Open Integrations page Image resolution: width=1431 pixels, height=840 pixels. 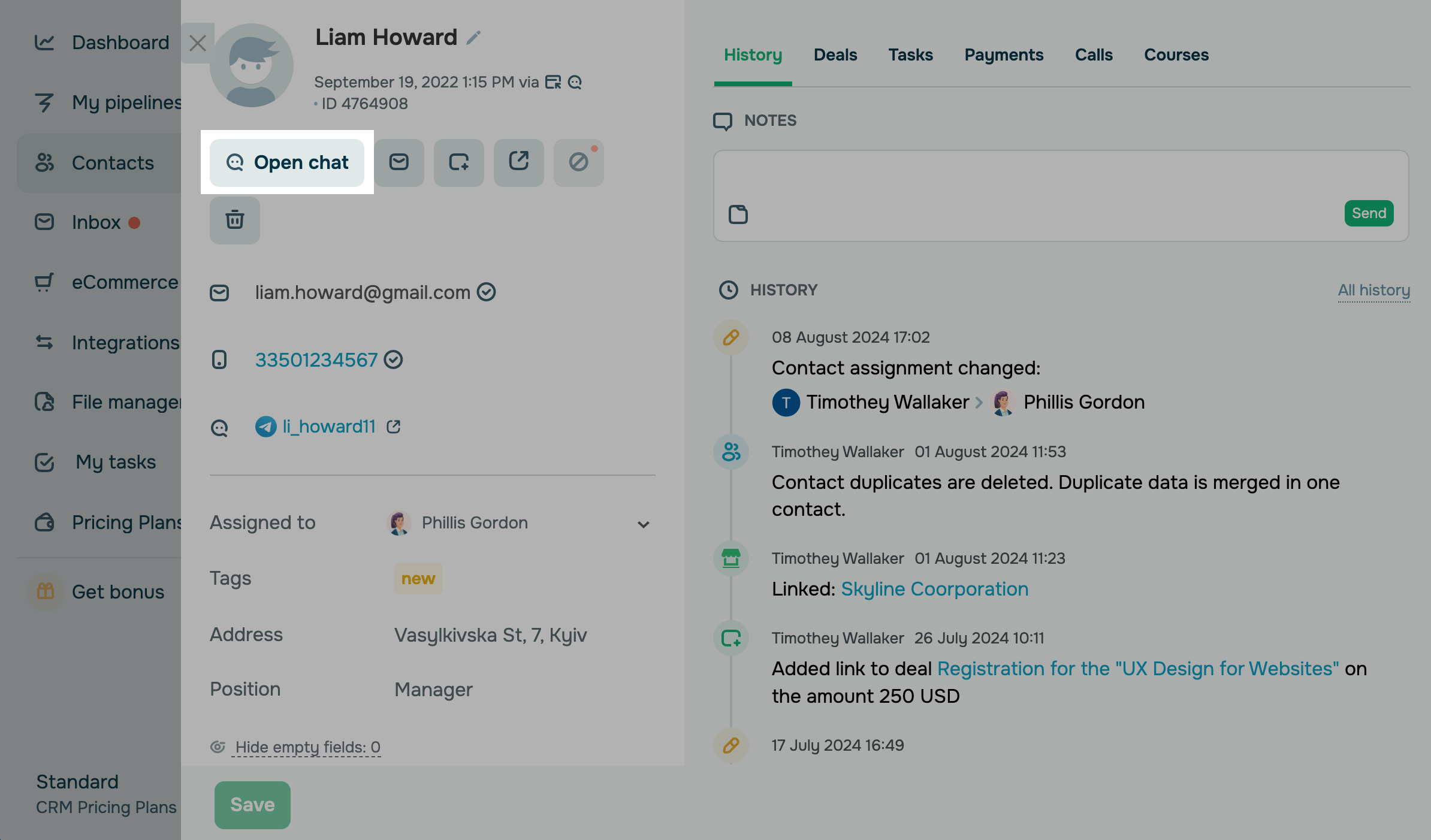125,342
